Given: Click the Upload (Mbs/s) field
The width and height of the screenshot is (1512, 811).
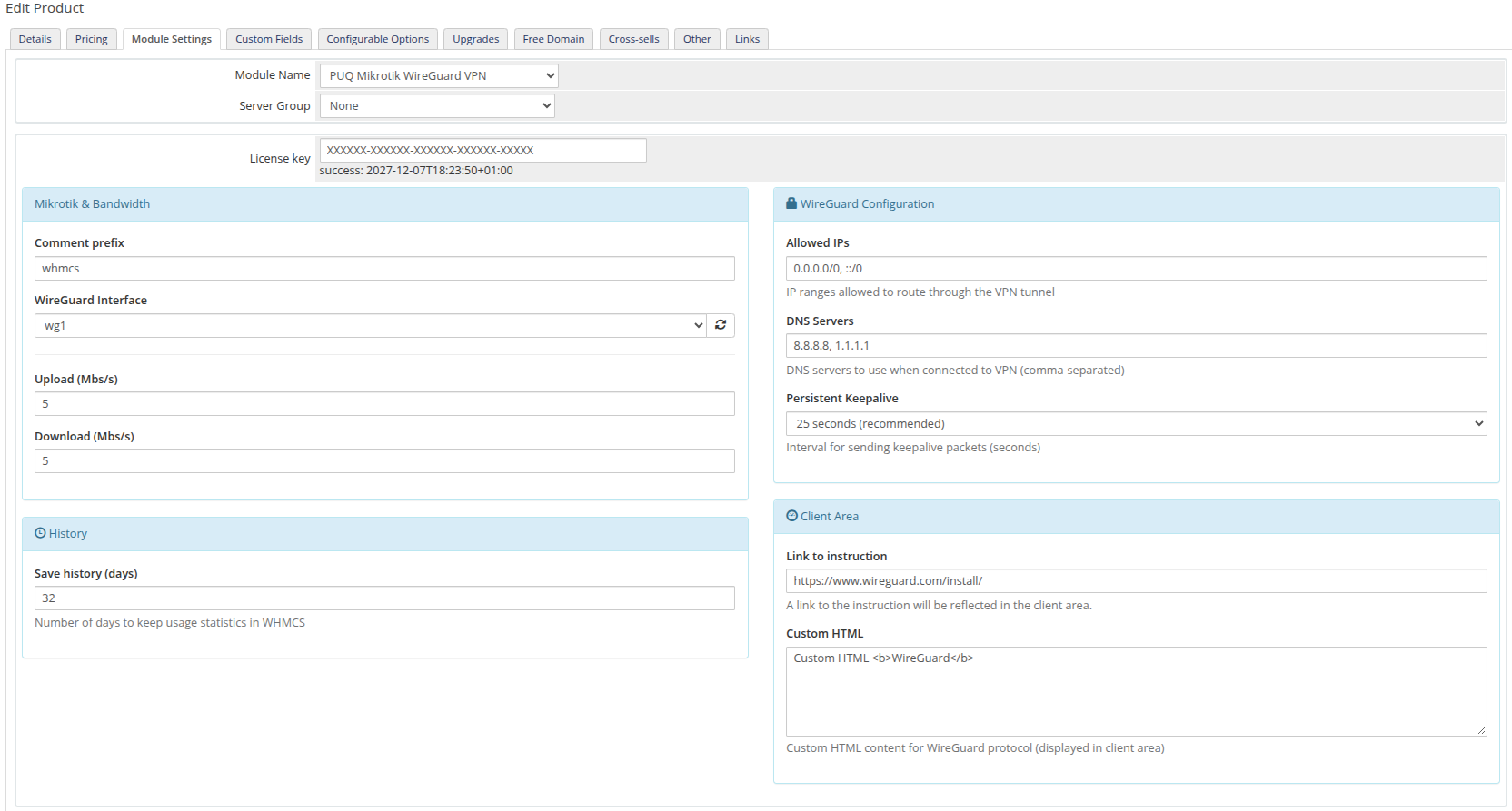Looking at the screenshot, I should 384,403.
